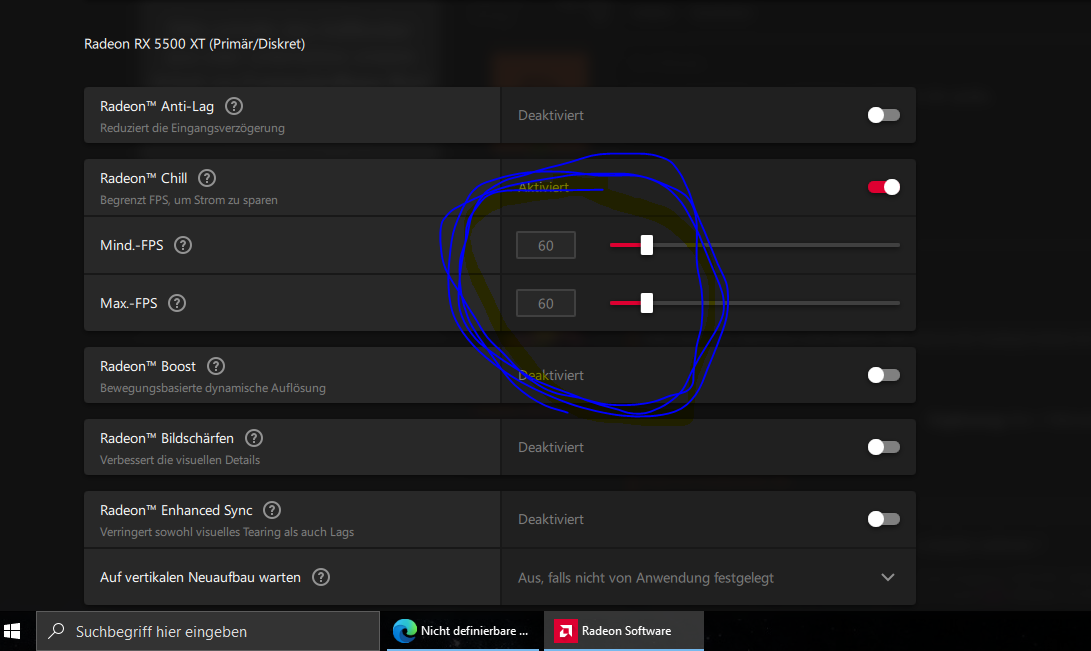Click the search magnifier icon in taskbar
Image resolution: width=1091 pixels, height=651 pixels.
pos(56,631)
